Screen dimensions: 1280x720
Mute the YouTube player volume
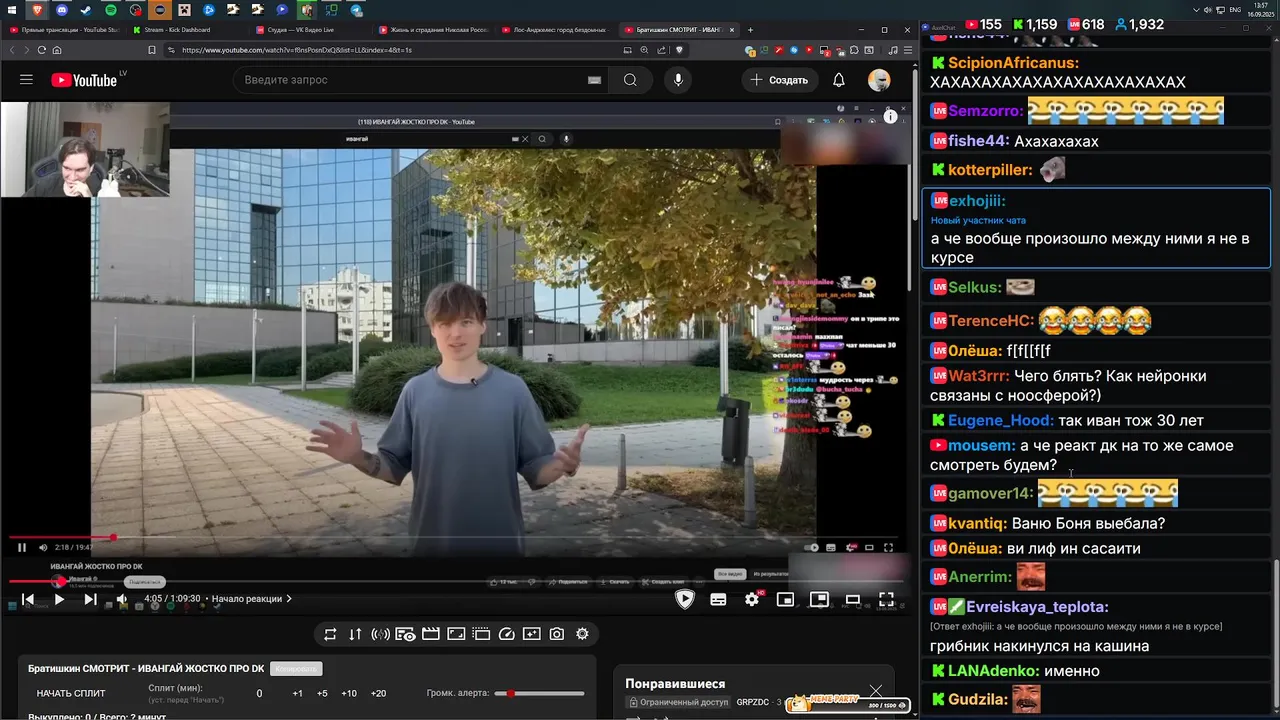pos(122,599)
